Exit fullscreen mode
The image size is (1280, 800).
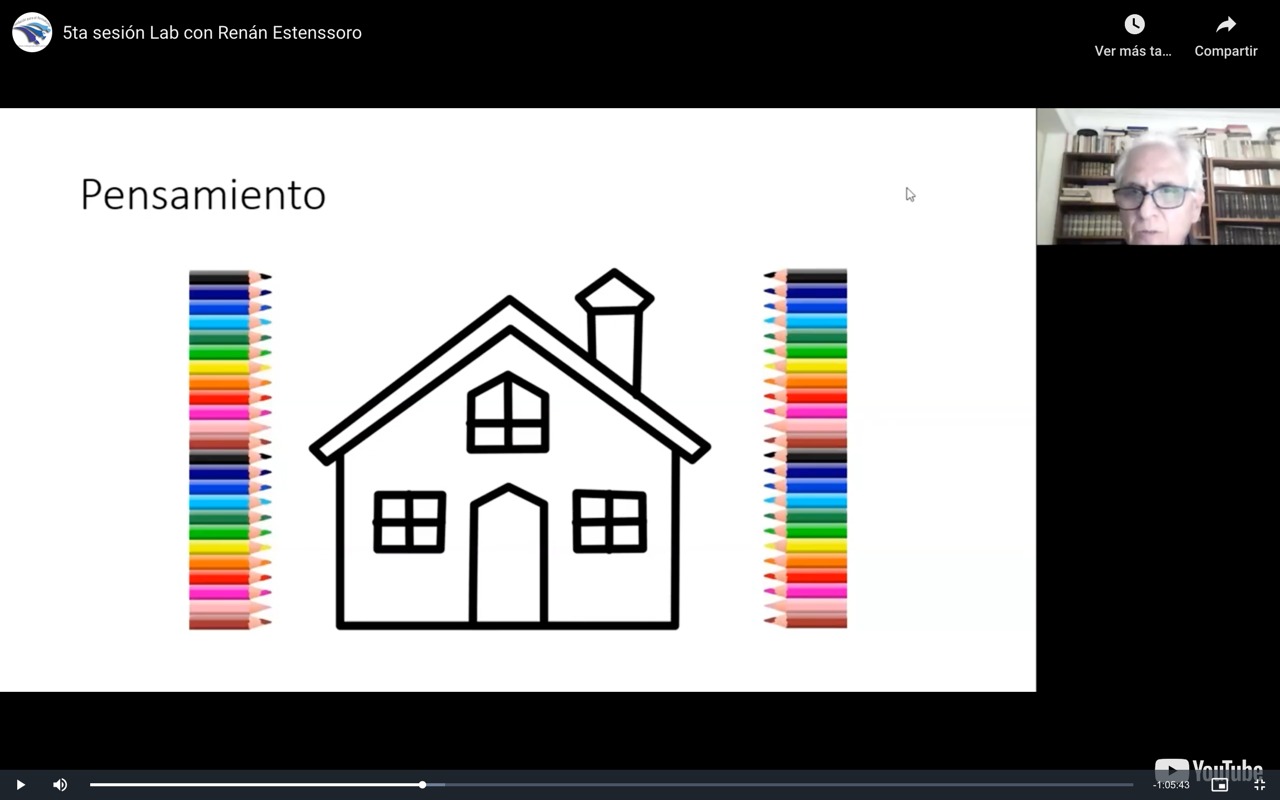click(1259, 785)
